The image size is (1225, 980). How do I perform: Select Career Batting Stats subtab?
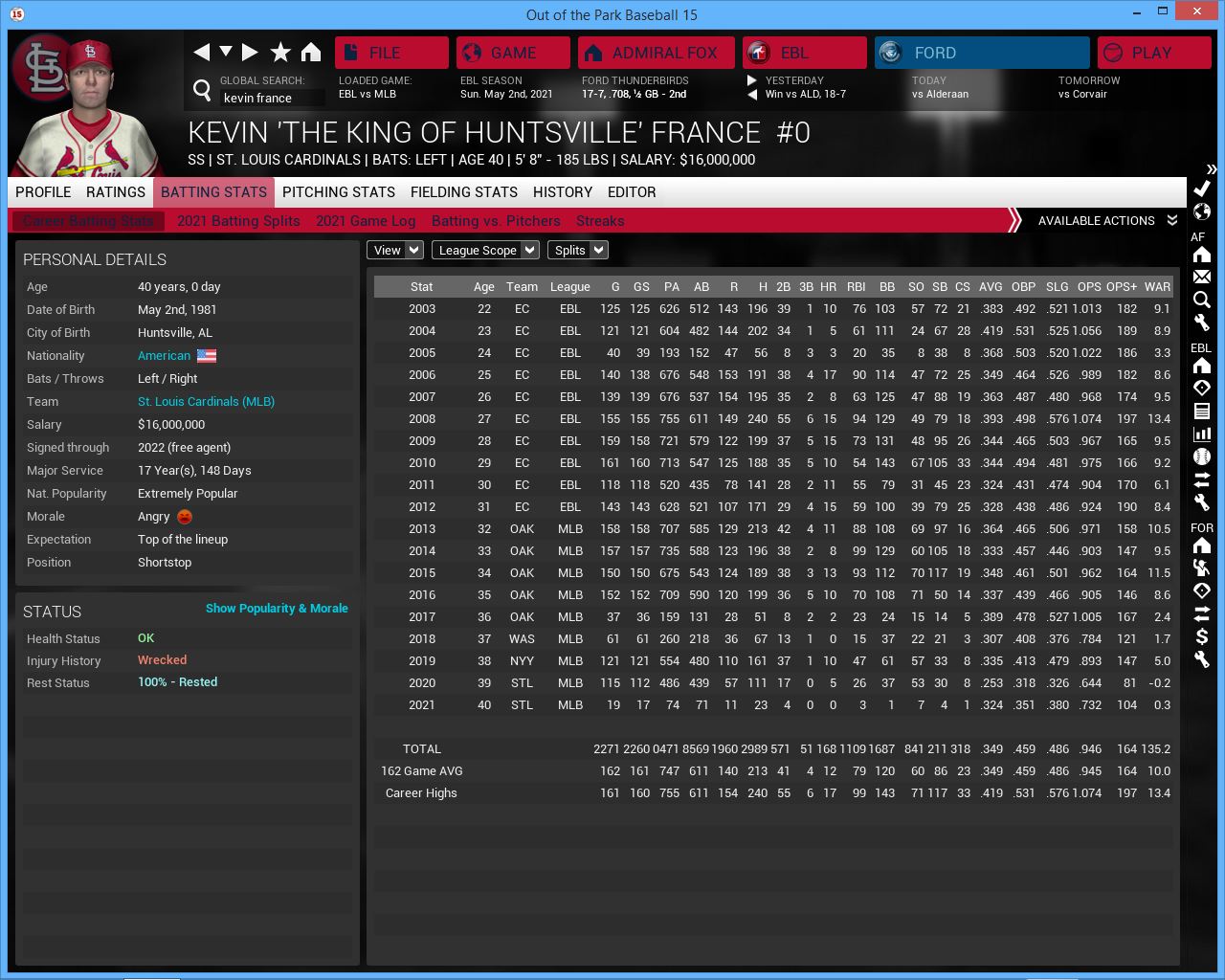click(88, 221)
